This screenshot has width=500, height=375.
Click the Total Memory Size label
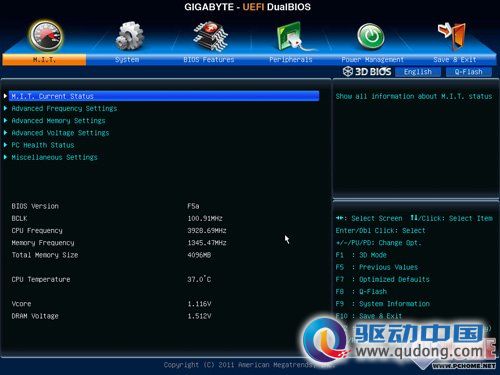click(x=45, y=255)
